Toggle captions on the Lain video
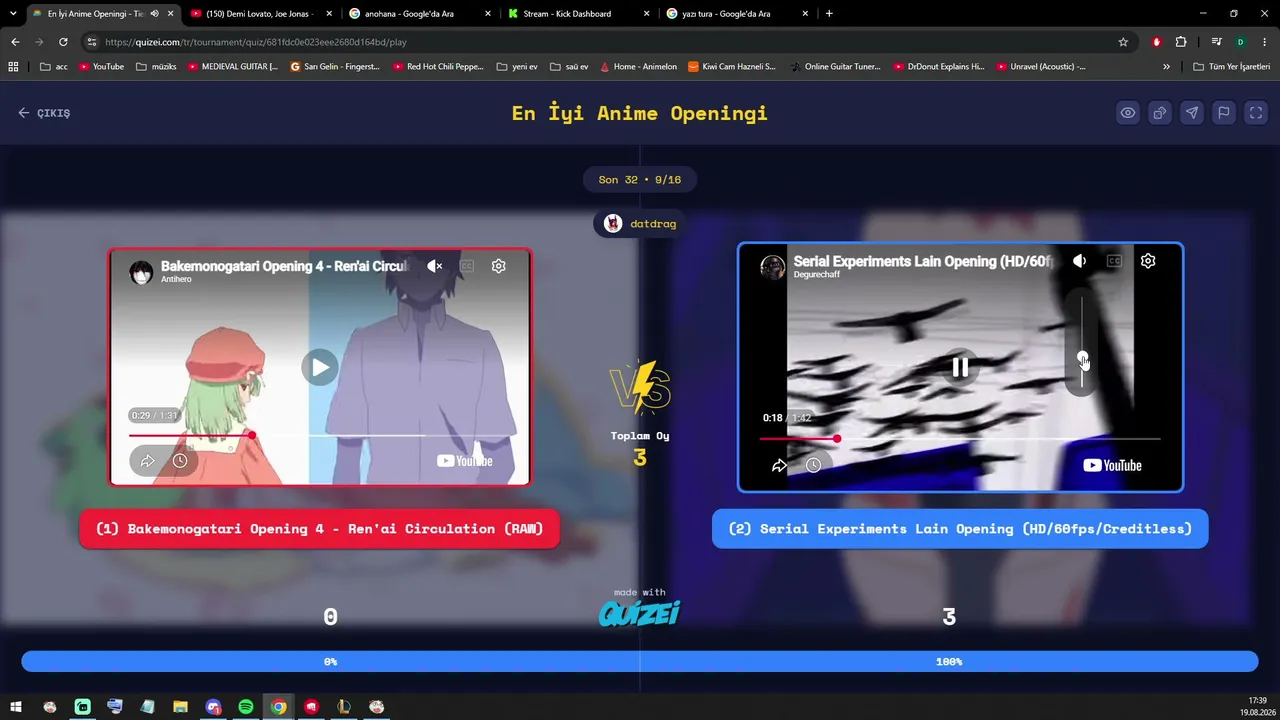This screenshot has width=1280, height=720. tap(1114, 261)
